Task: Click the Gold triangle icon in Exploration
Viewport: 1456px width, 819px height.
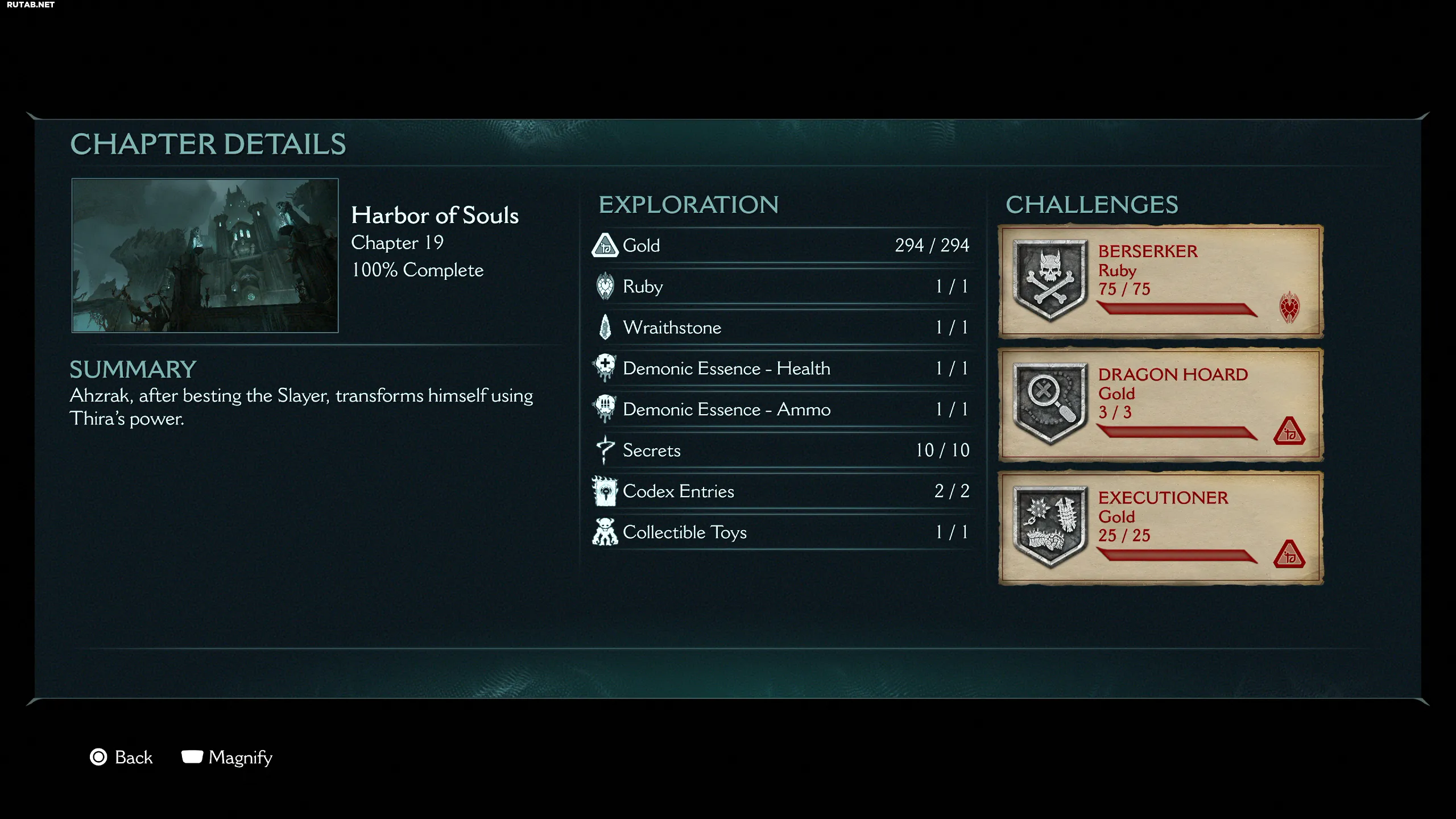Action: (x=605, y=245)
